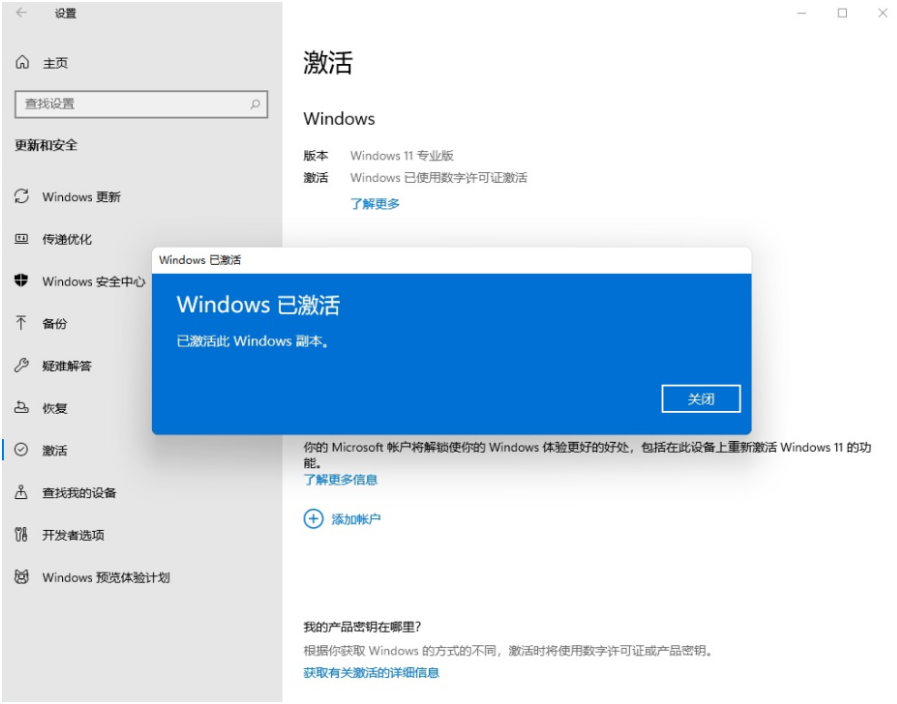Click the 添加帐户 plus circle icon

pyautogui.click(x=313, y=519)
